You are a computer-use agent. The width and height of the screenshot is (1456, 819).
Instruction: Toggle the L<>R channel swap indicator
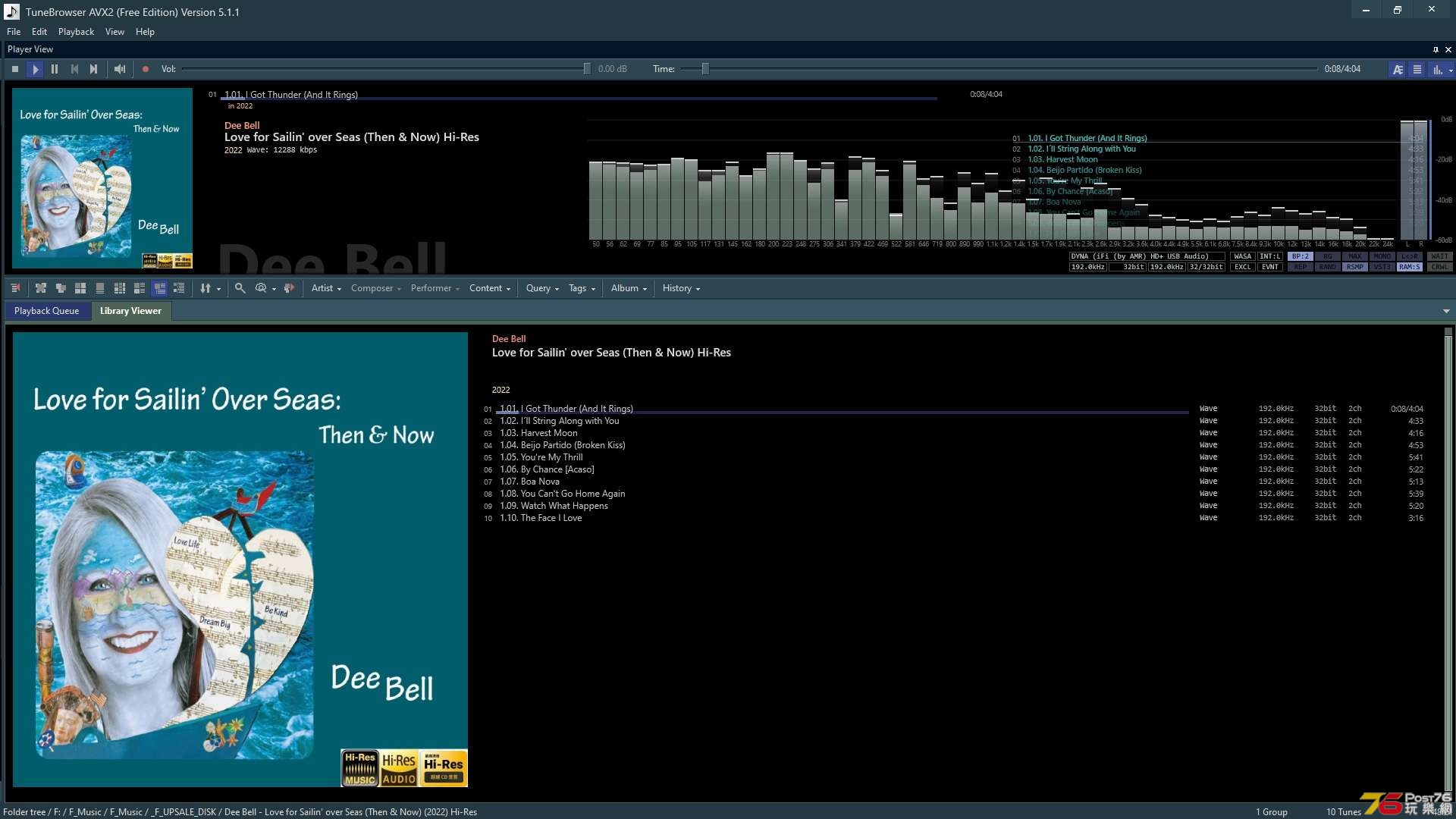(x=1410, y=256)
